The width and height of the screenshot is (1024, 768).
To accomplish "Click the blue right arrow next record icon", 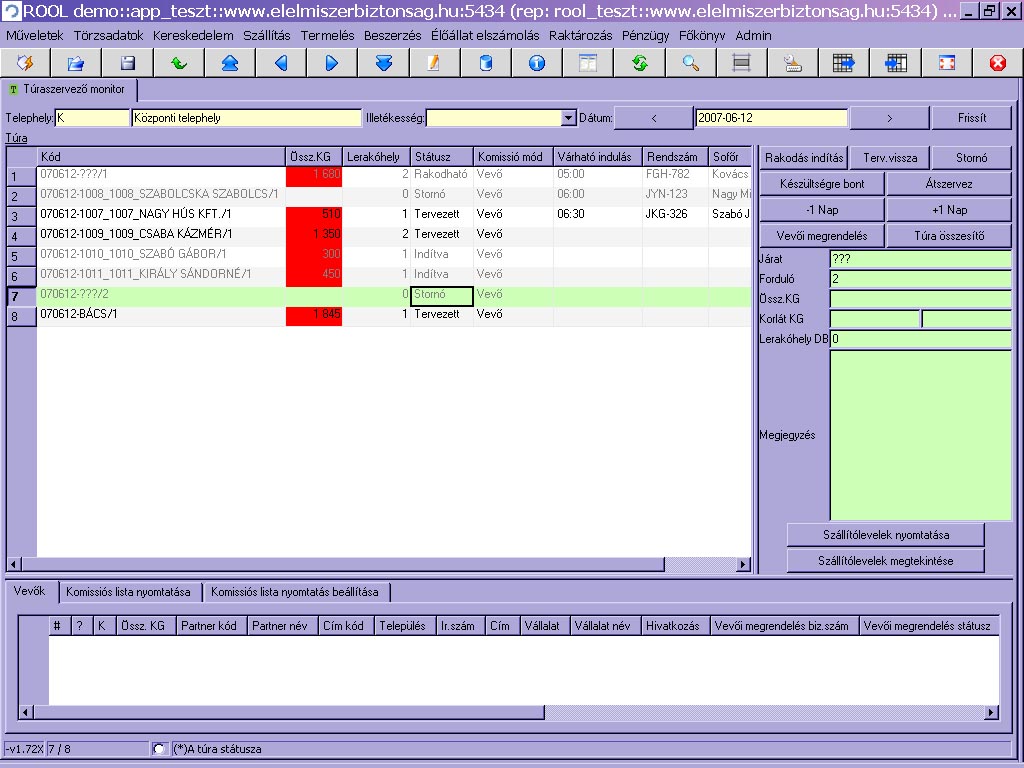I will click(x=332, y=63).
